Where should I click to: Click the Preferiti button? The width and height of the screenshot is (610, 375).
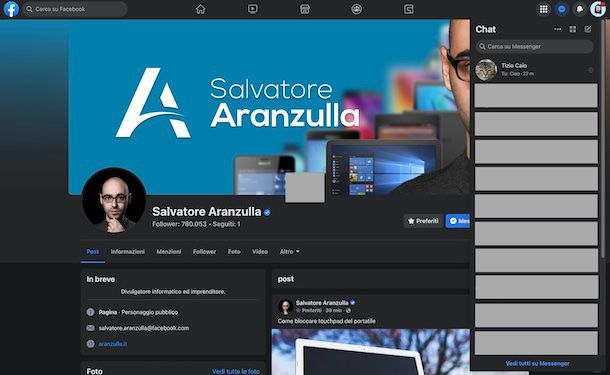click(x=423, y=221)
